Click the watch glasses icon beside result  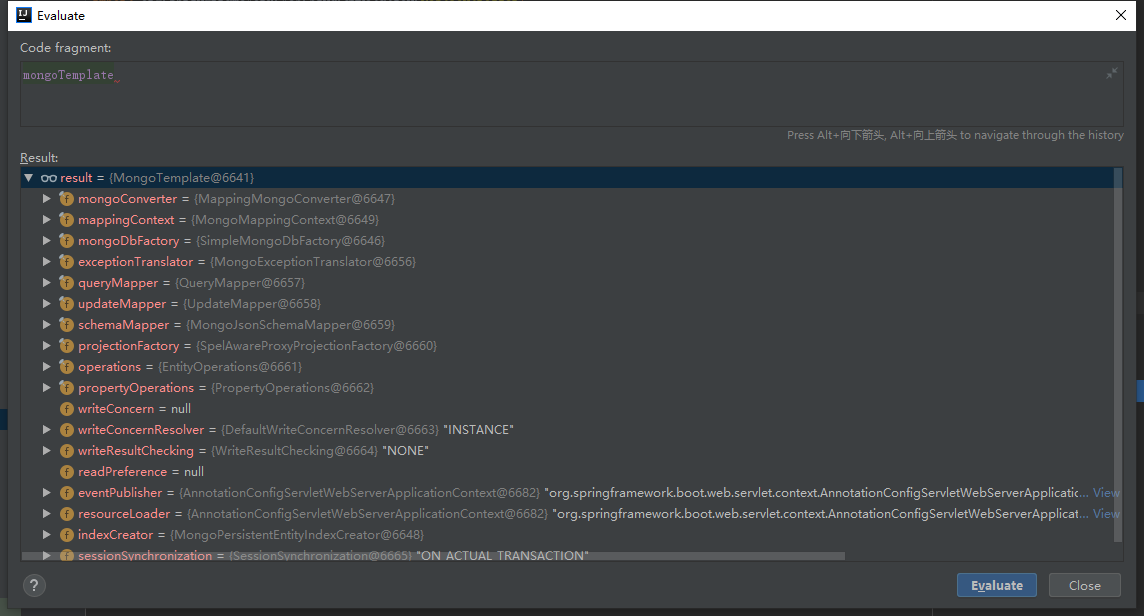click(x=48, y=178)
